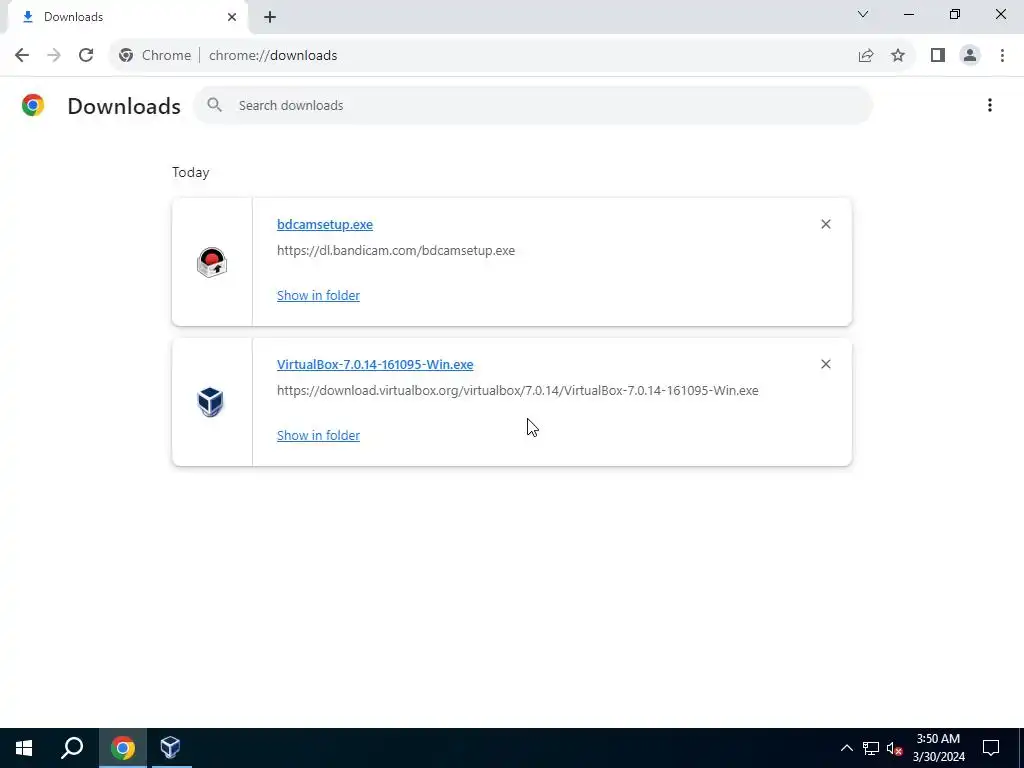
Task: Open the bdcamsetup.exe file link
Action: 325,224
